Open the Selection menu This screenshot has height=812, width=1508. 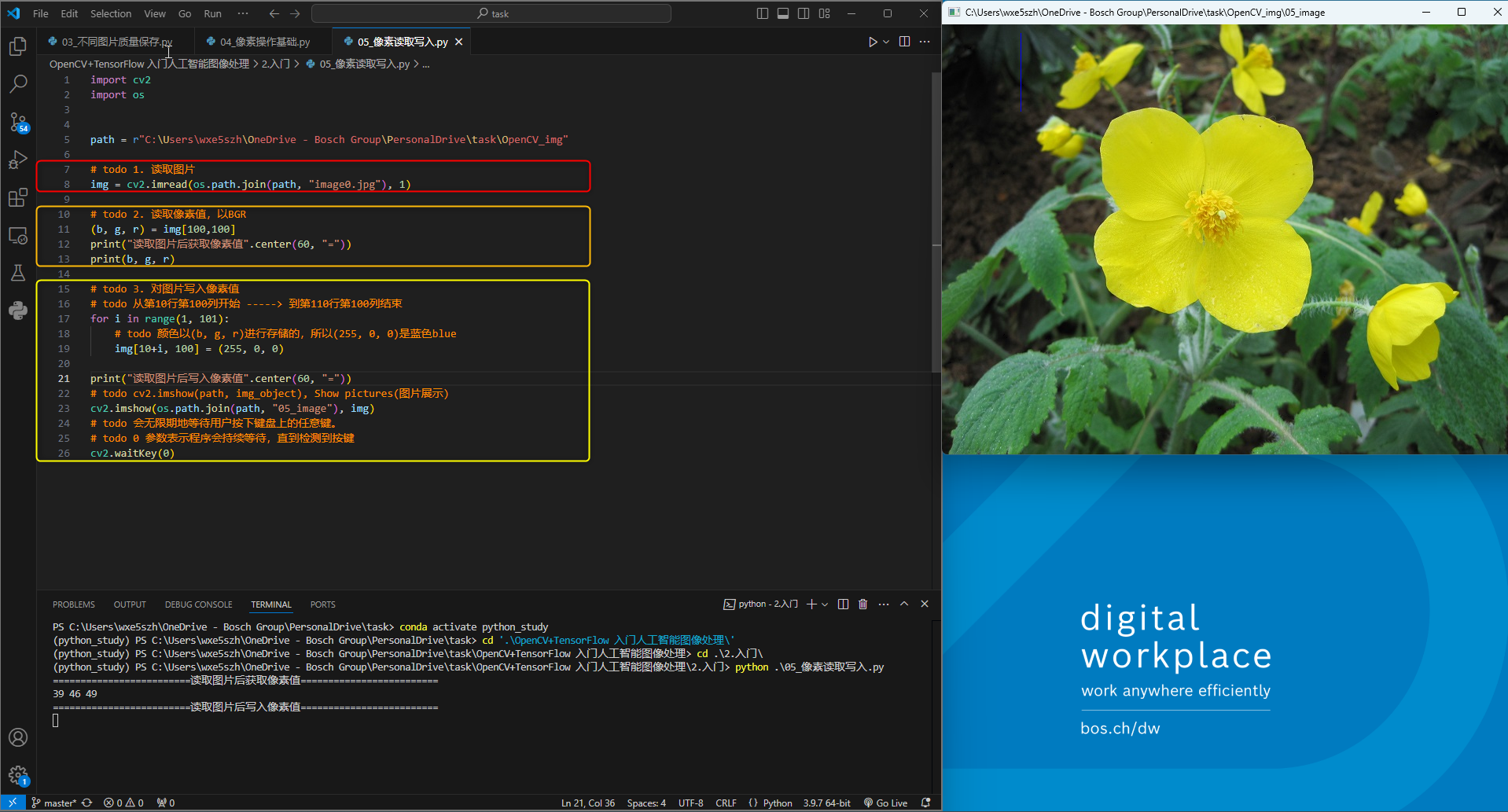pyautogui.click(x=111, y=13)
